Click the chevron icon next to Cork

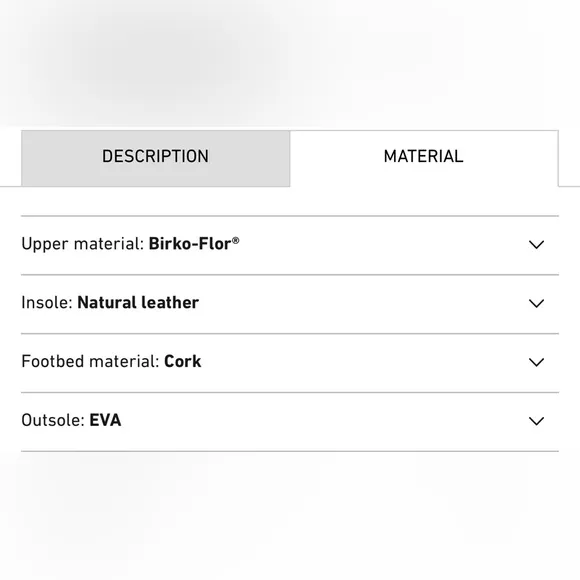point(536,362)
